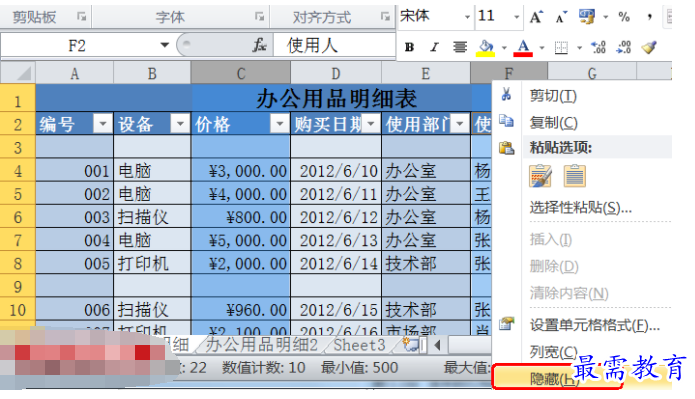Switch to the 办公用品明细2 sheet tab
The width and height of the screenshot is (695, 399).
coord(262,344)
